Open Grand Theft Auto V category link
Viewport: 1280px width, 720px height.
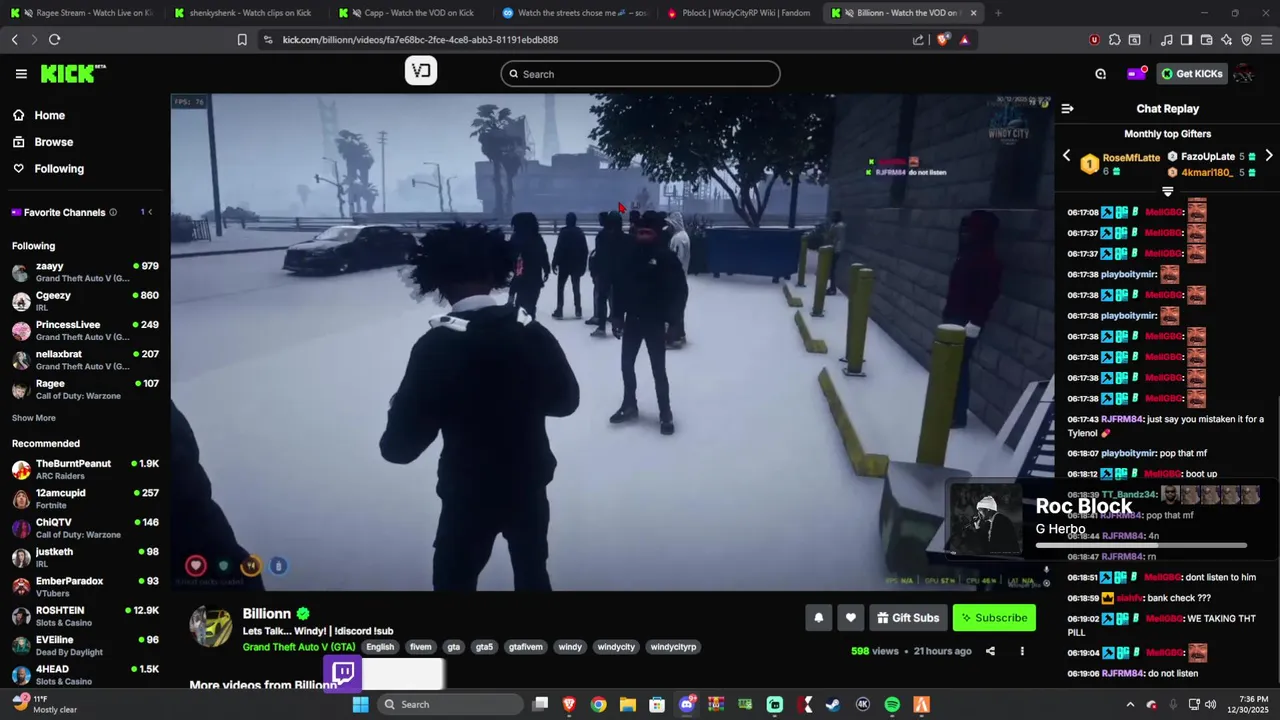tap(299, 647)
